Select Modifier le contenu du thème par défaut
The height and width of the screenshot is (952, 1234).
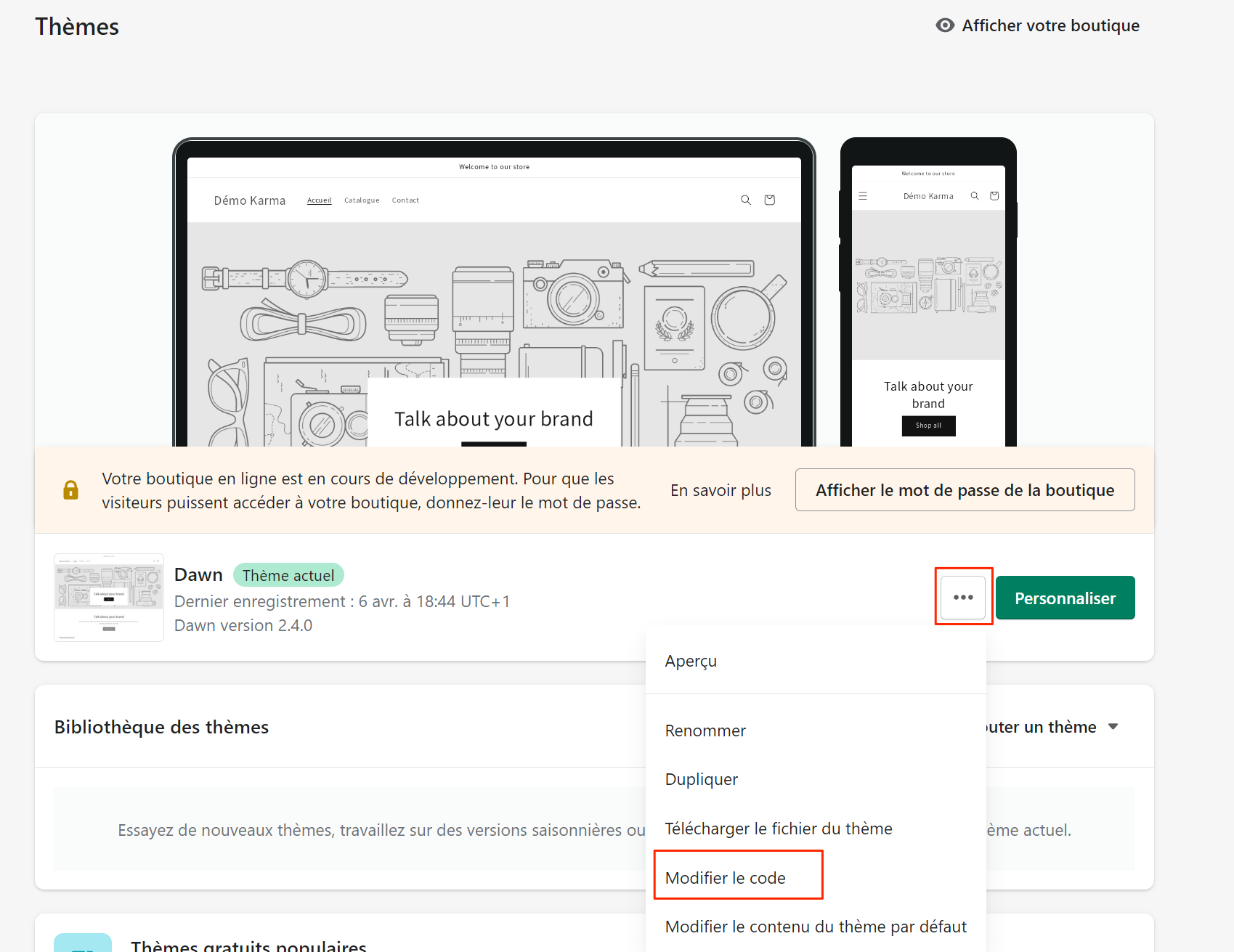[816, 927]
